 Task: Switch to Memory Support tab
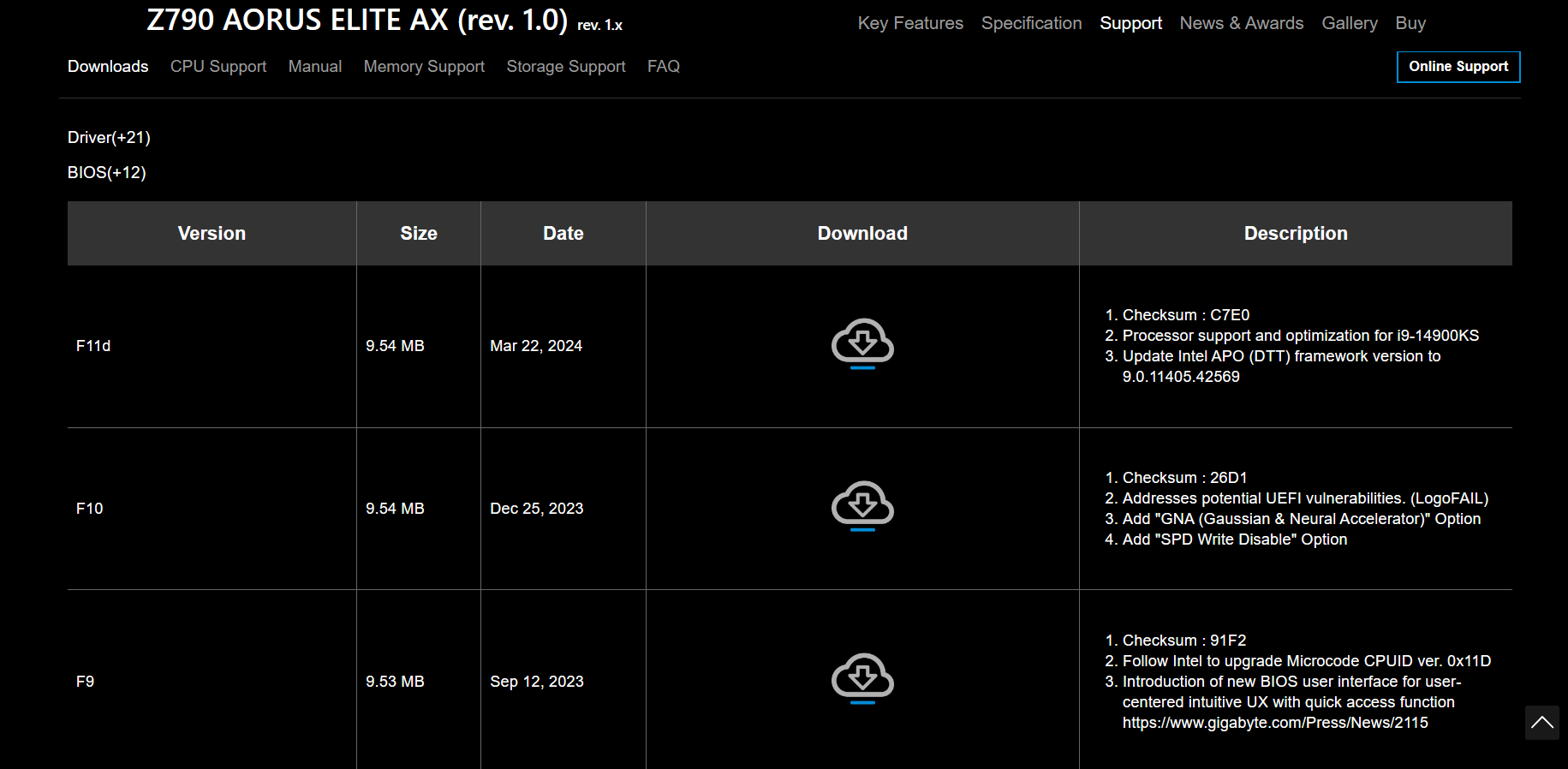click(424, 66)
